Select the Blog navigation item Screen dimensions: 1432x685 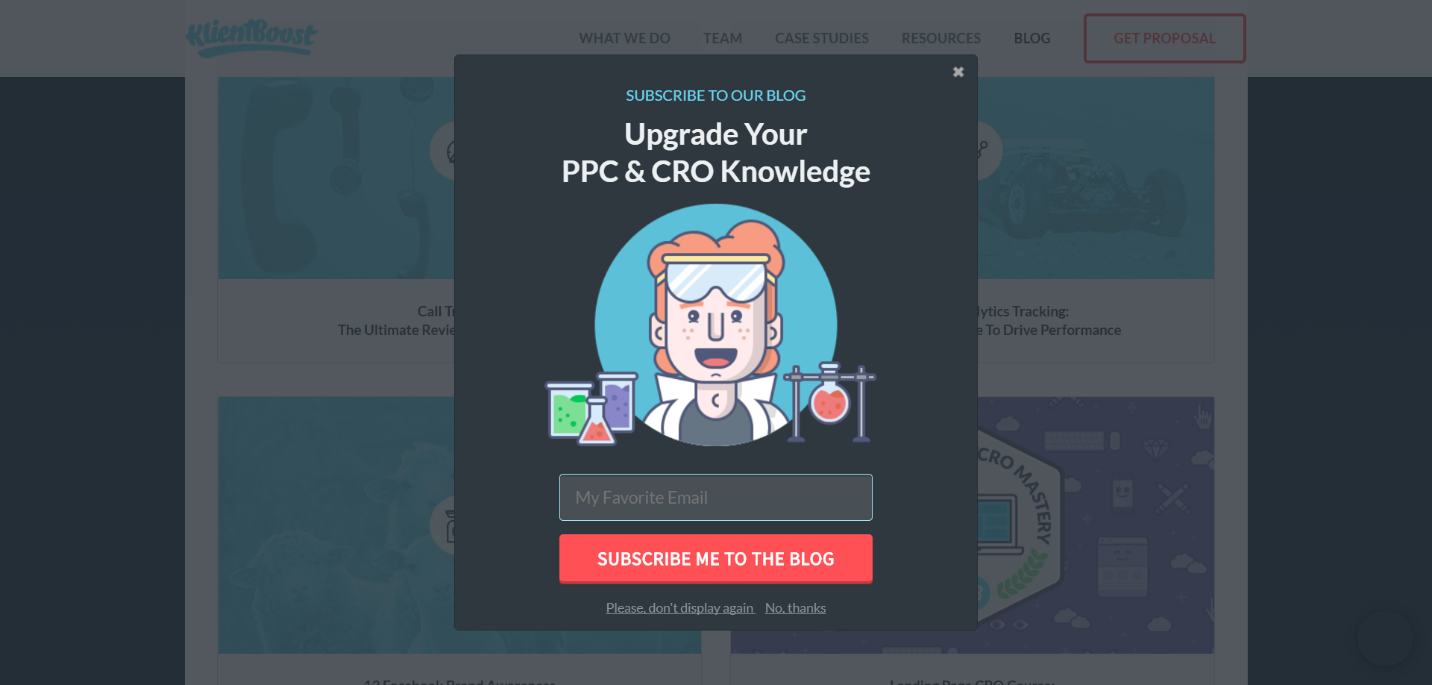[x=1032, y=38]
